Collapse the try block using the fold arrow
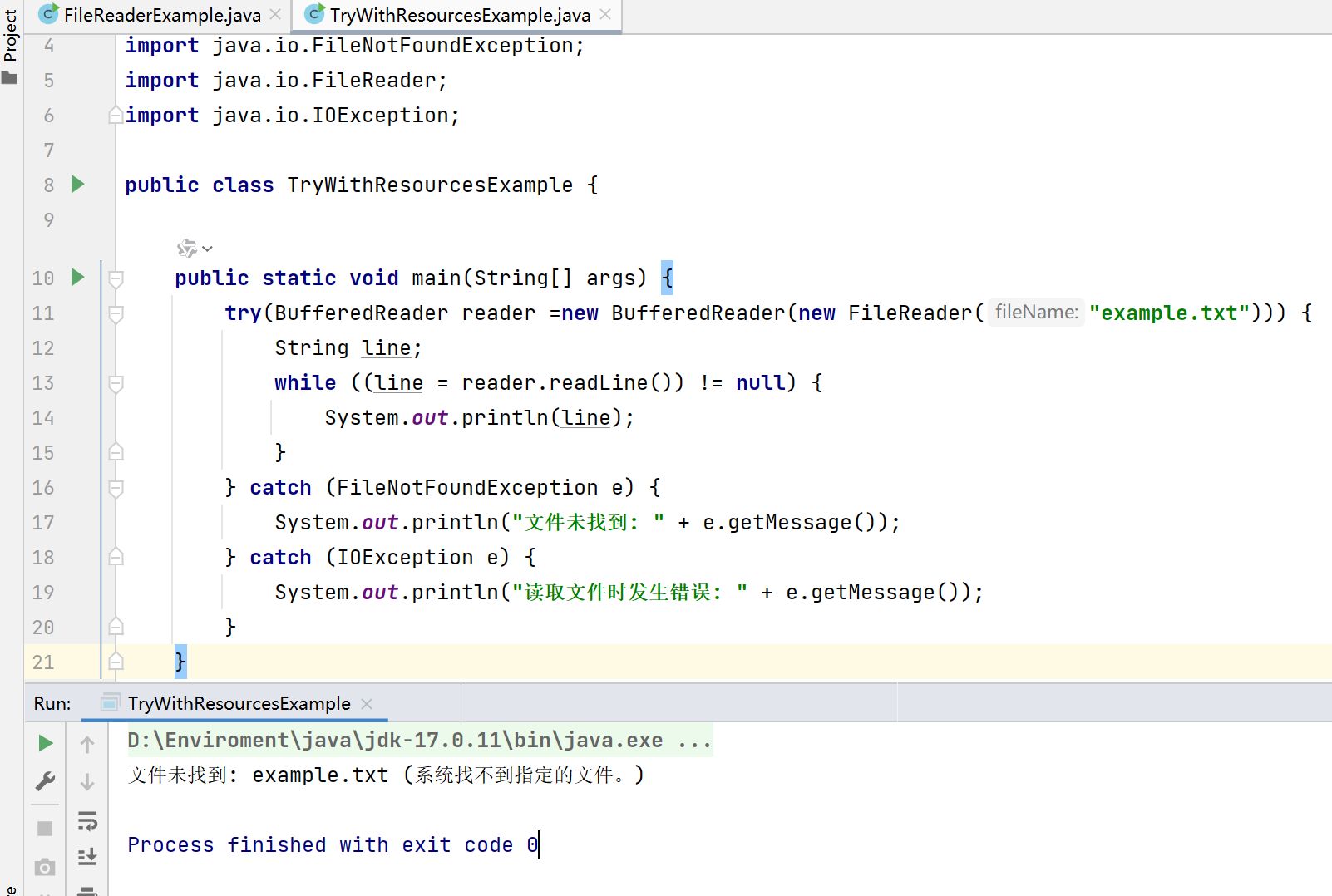The image size is (1332, 896). 116,313
